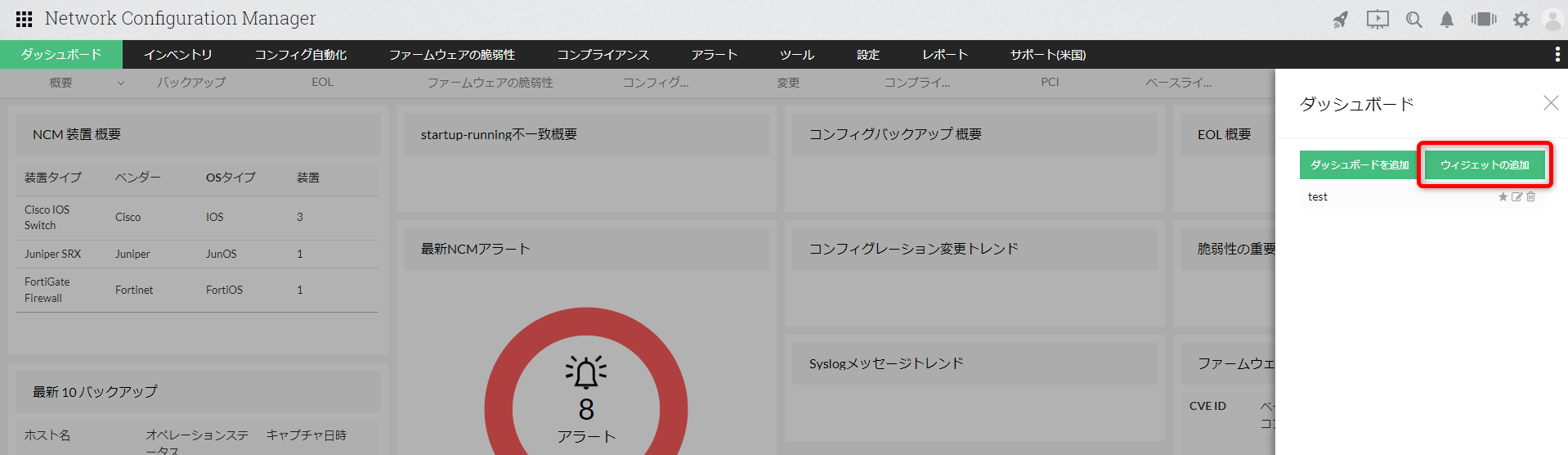Click the OSタイプ column header

pos(231,178)
